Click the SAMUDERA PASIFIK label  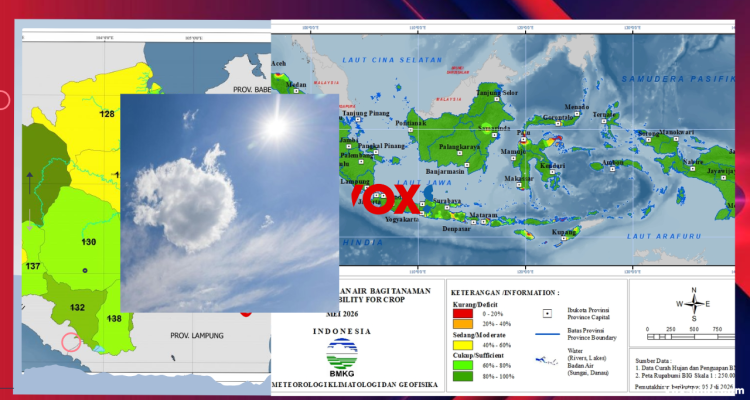(x=678, y=78)
